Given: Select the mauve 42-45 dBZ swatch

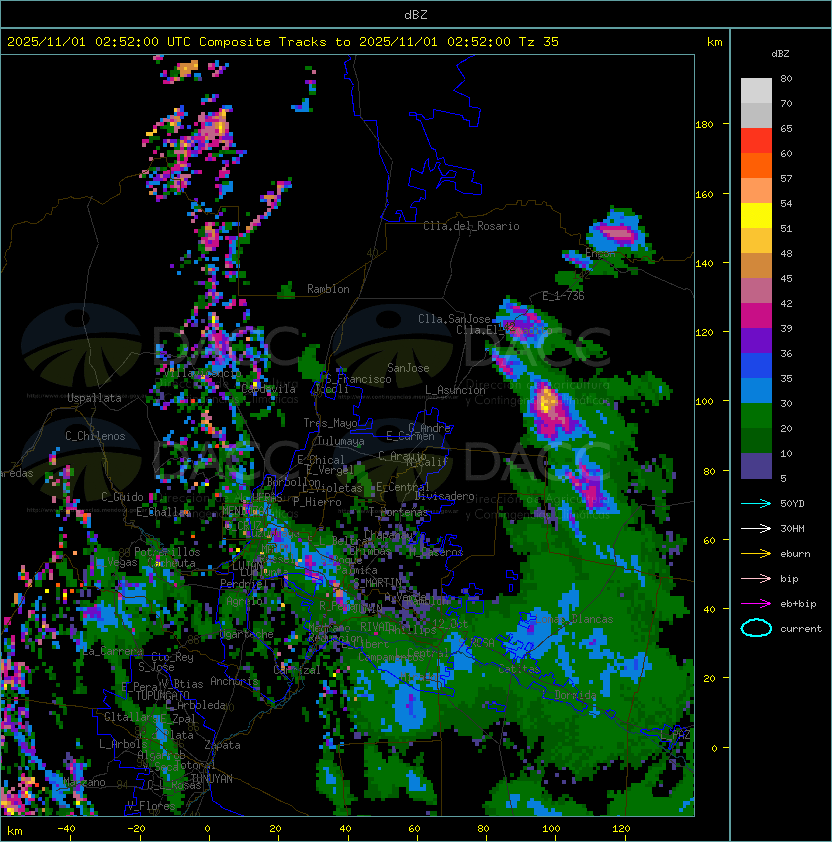Looking at the screenshot, I should pyautogui.click(x=756, y=290).
